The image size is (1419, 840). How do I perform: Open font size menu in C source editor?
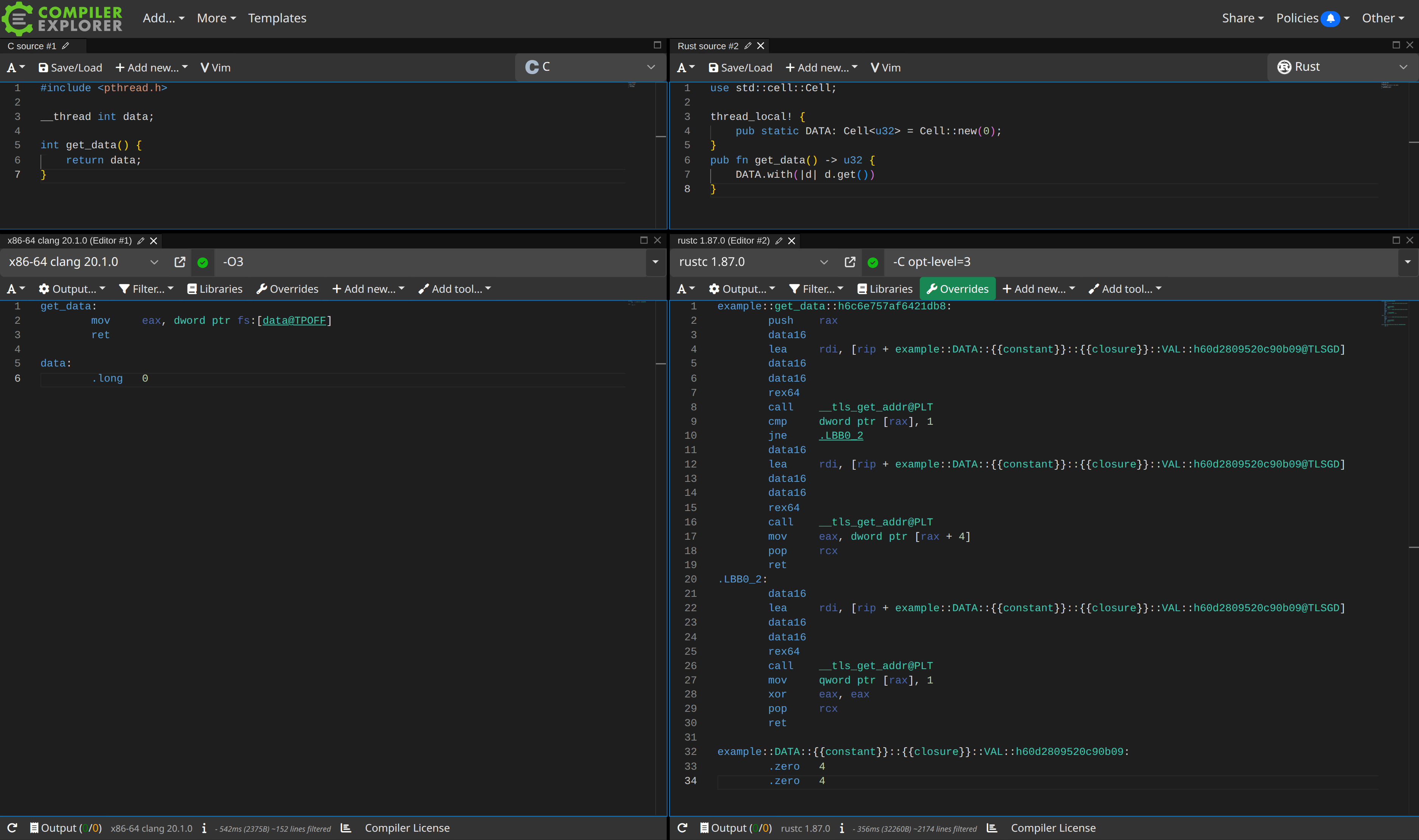16,68
